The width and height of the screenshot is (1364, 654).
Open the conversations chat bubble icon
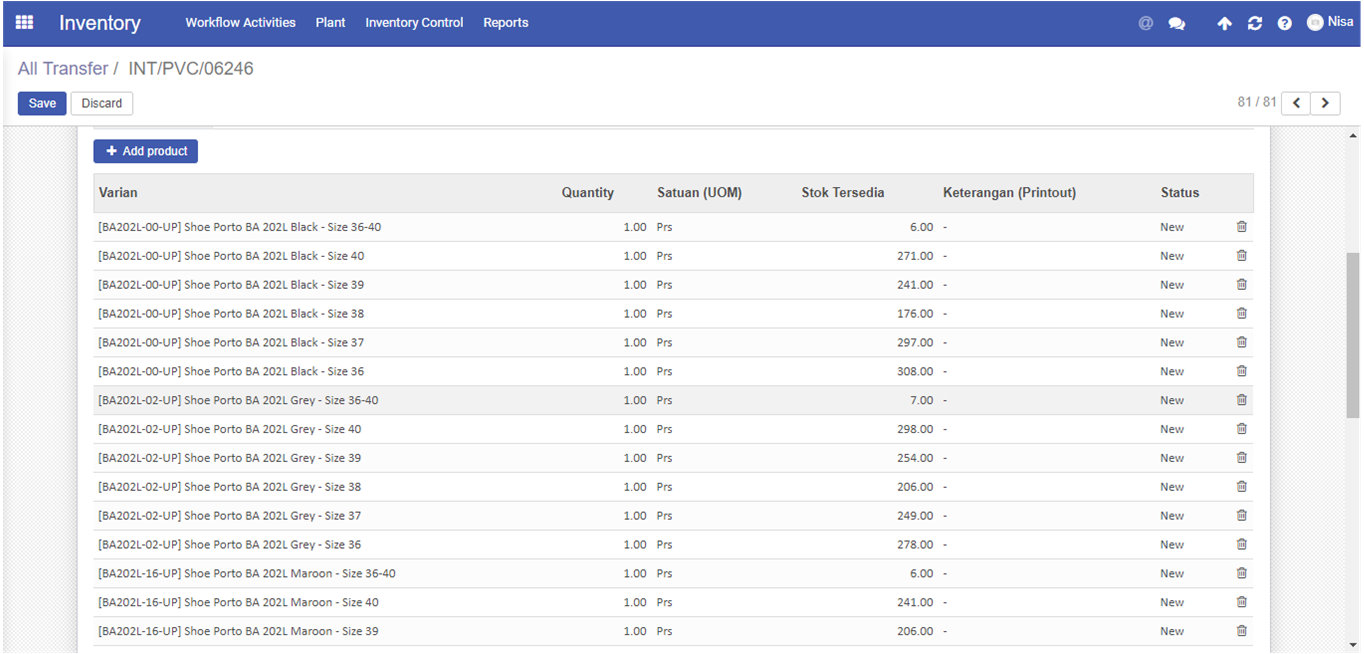pos(1177,23)
